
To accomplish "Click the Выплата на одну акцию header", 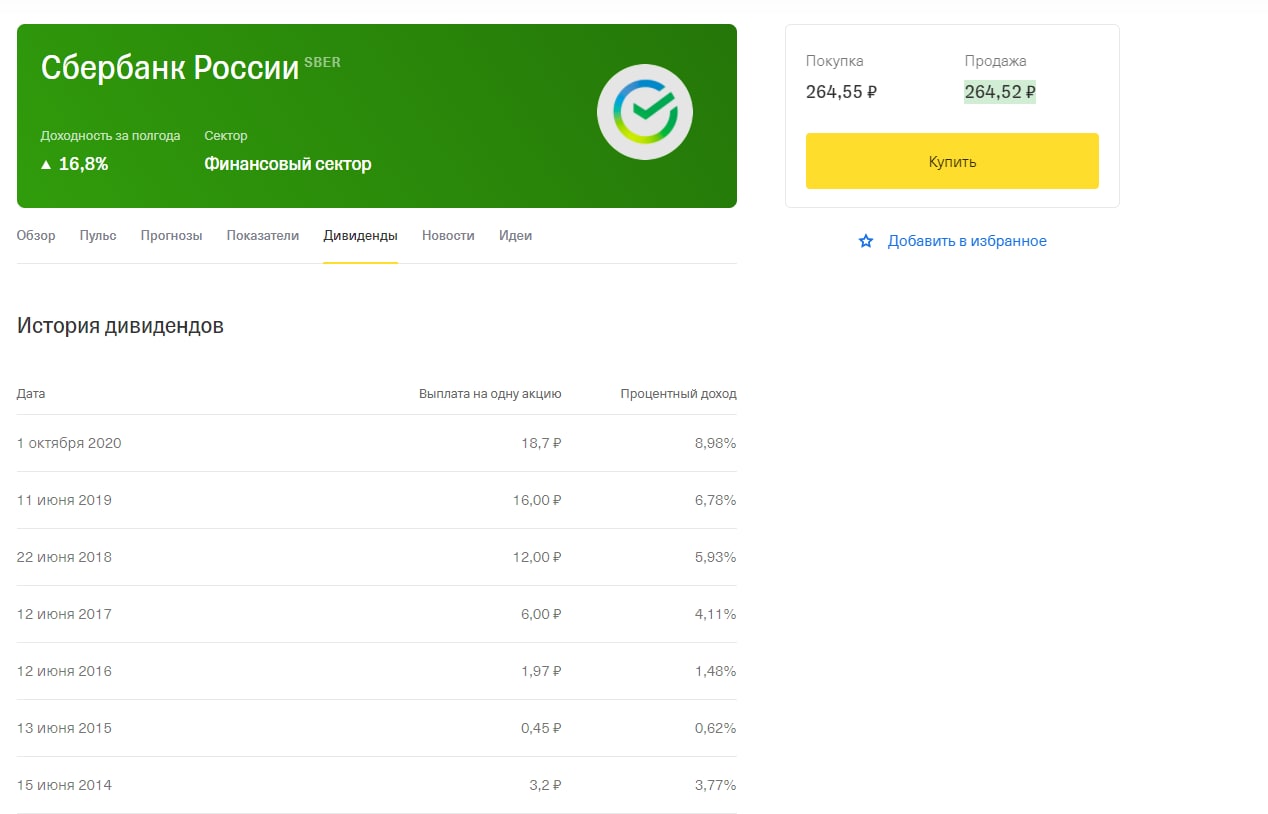I will pos(490,394).
